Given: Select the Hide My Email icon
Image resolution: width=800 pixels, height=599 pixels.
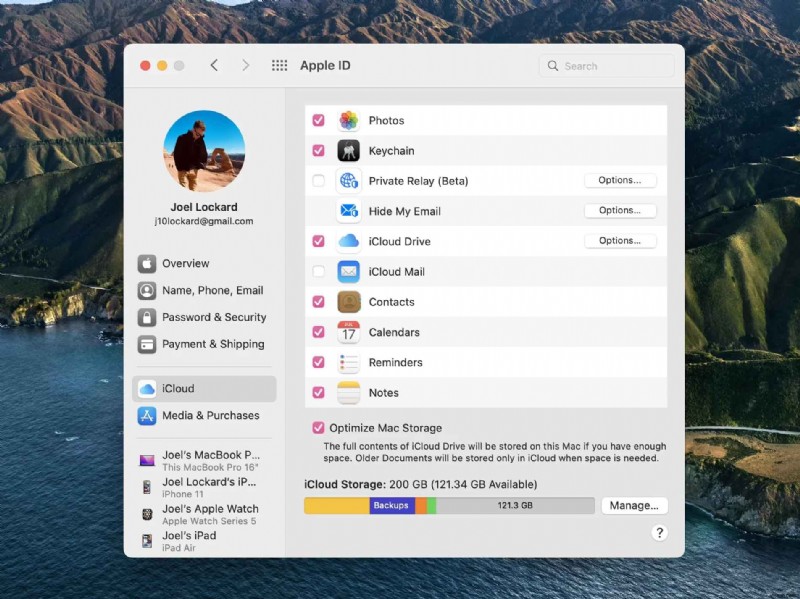Looking at the screenshot, I should tap(348, 211).
